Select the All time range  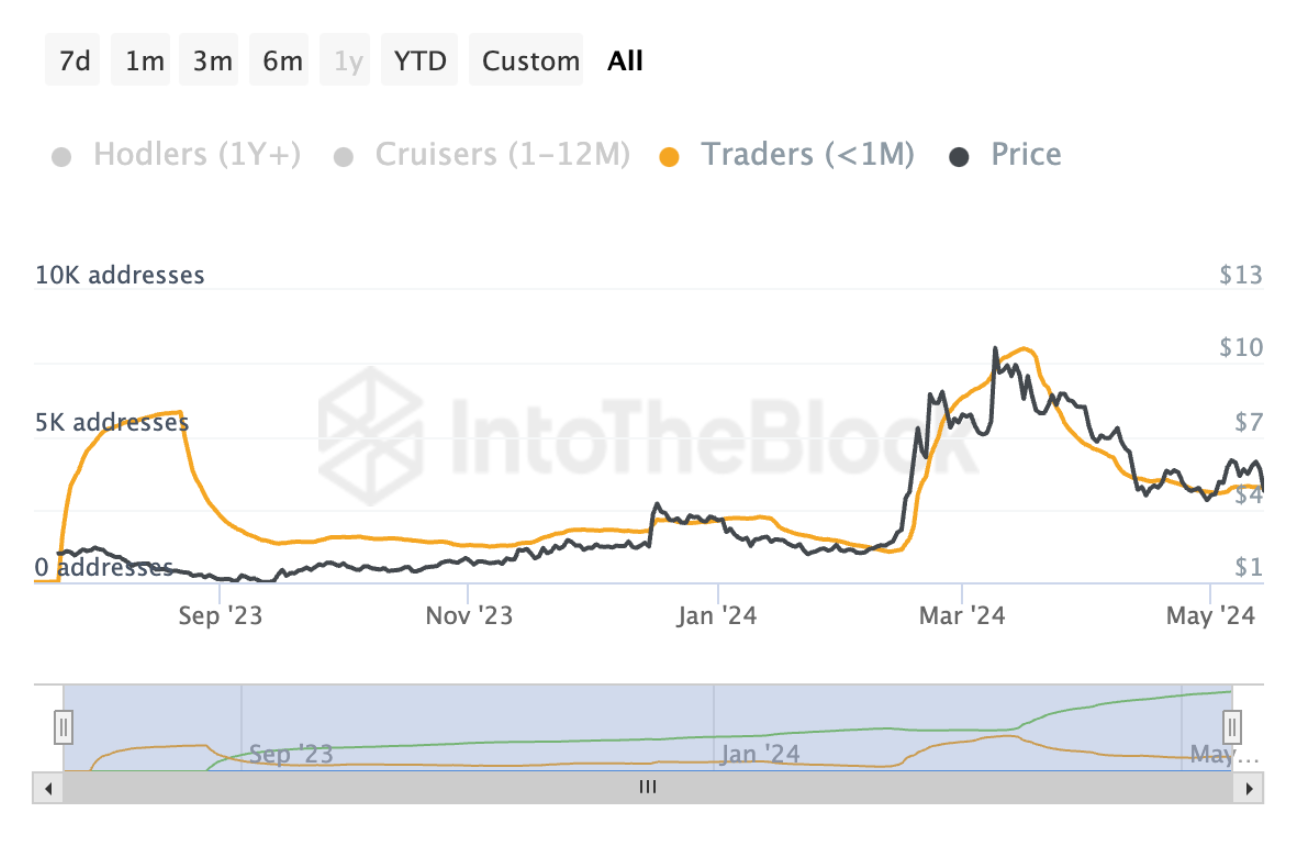tap(625, 61)
